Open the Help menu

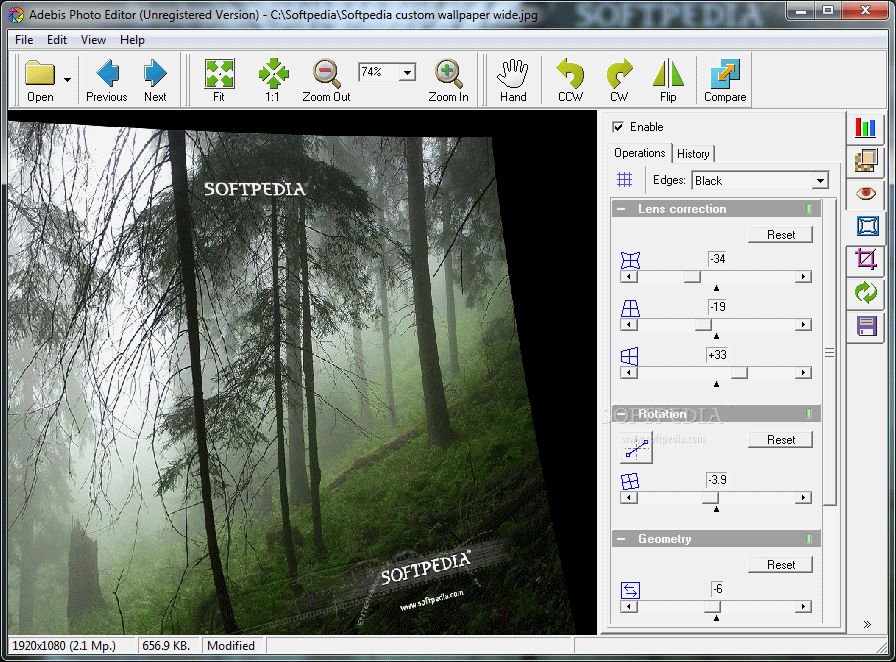coord(132,40)
